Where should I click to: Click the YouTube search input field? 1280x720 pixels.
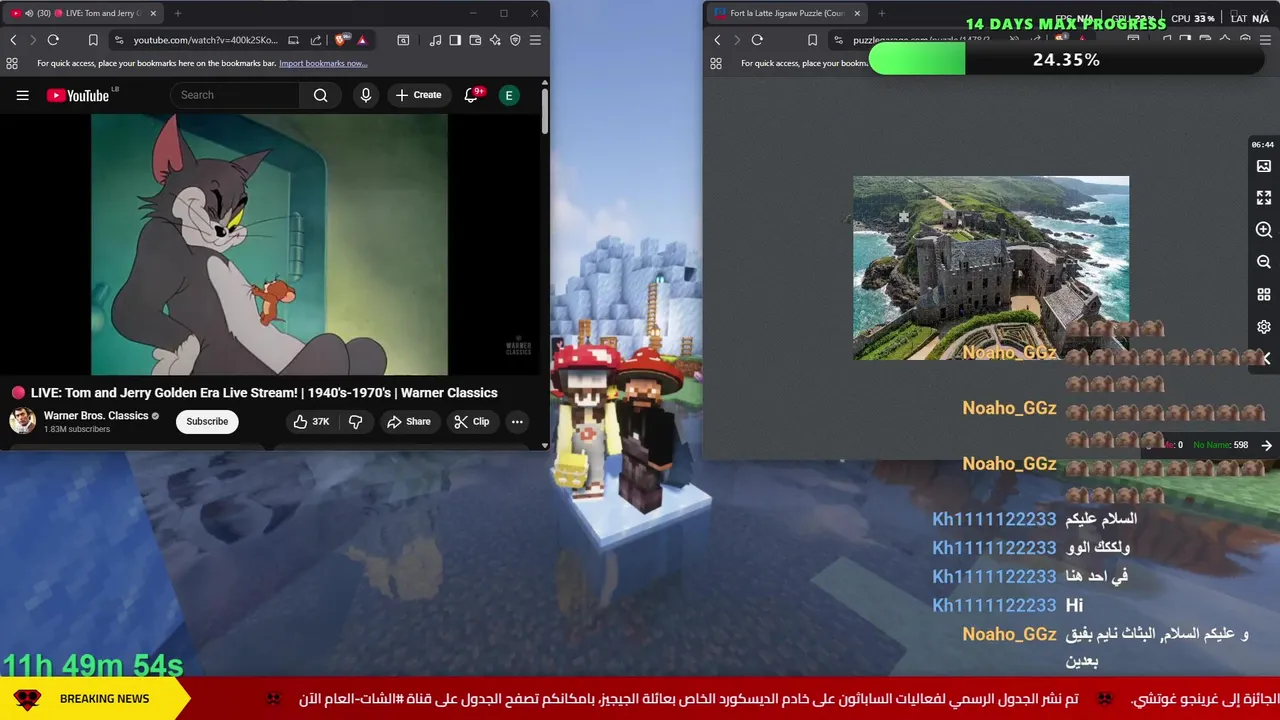(x=235, y=95)
